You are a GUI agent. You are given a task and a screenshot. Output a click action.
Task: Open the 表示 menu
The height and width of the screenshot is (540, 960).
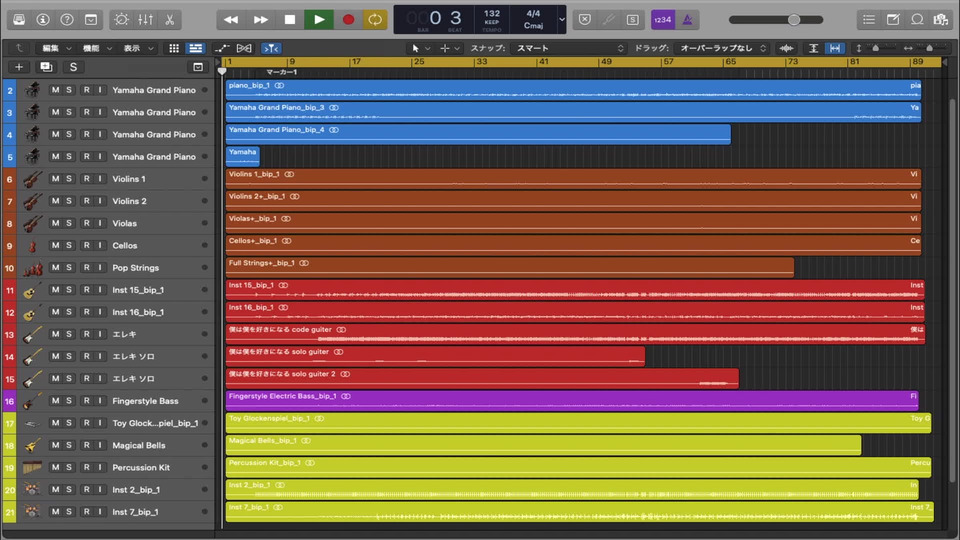138,48
